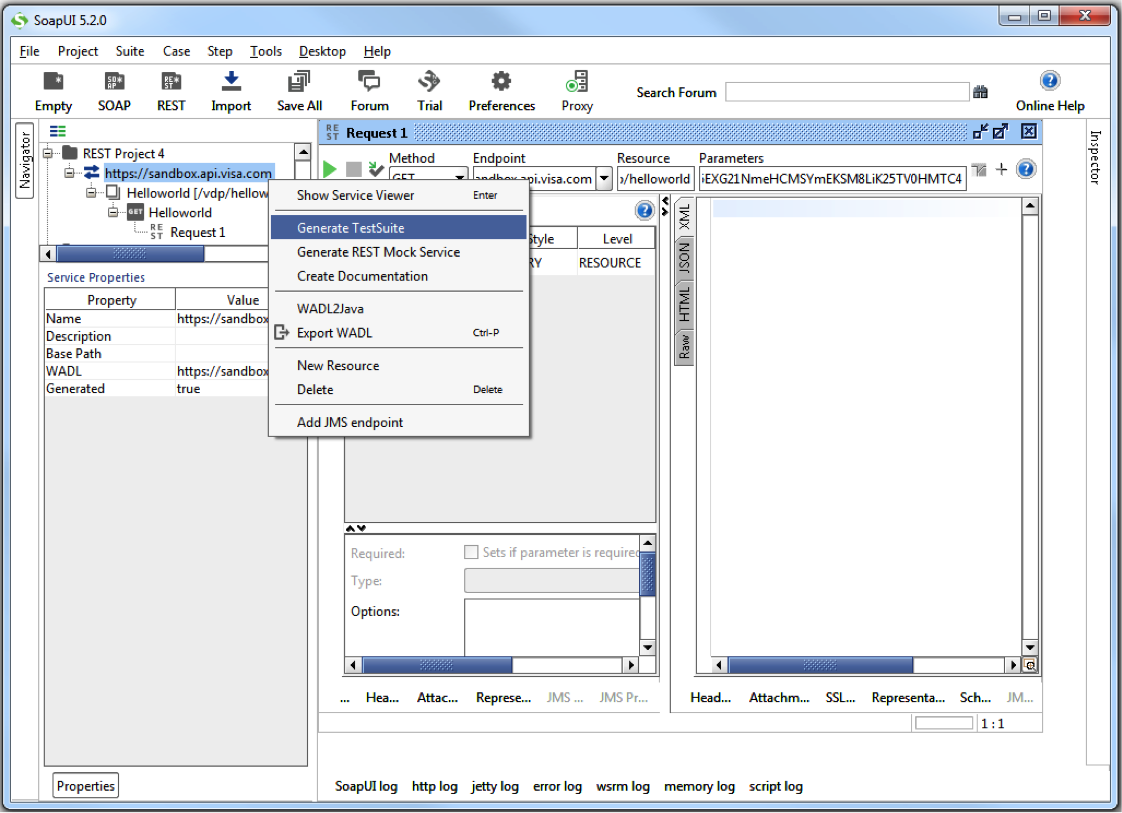Collapse the REST Project 4 tree node
This screenshot has width=1122, height=813.
pyautogui.click(x=49, y=153)
